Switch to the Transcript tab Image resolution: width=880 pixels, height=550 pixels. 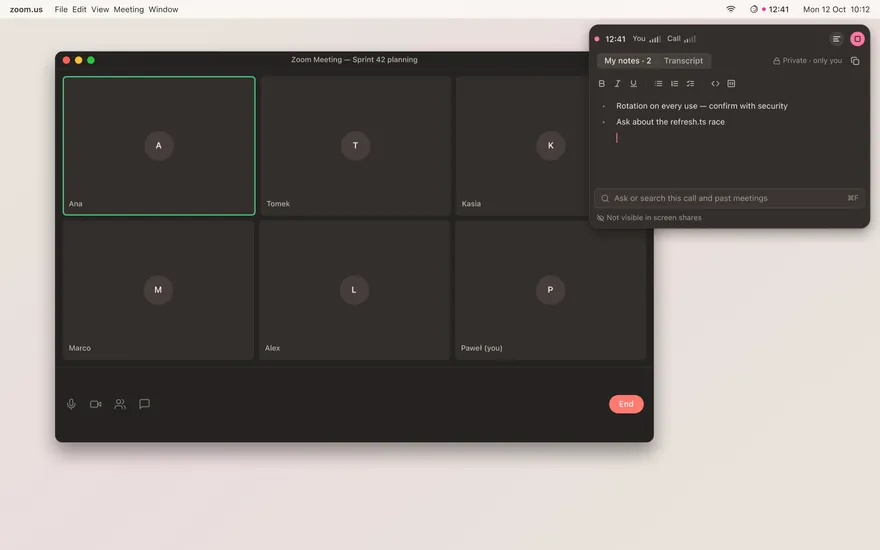pyautogui.click(x=683, y=61)
